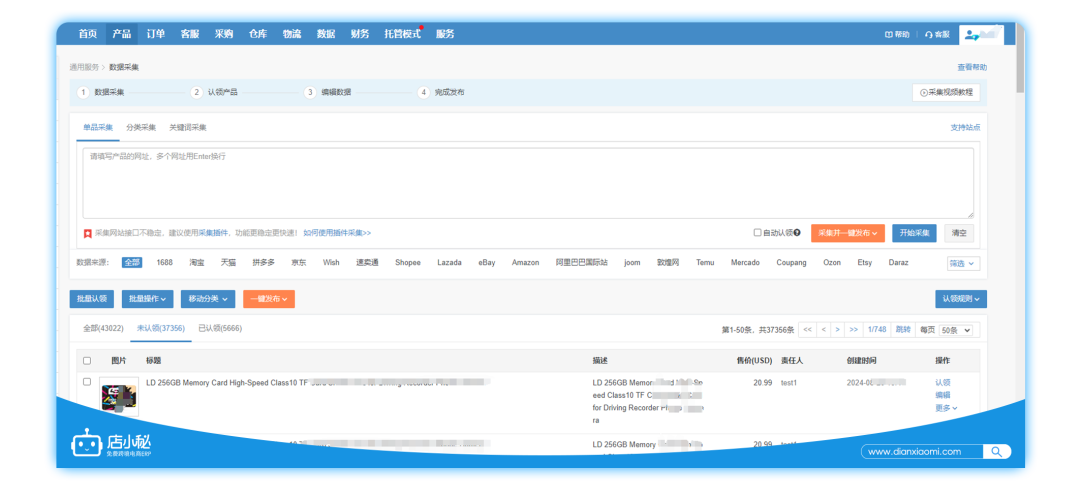Open the 财务 menu

click(x=360, y=34)
